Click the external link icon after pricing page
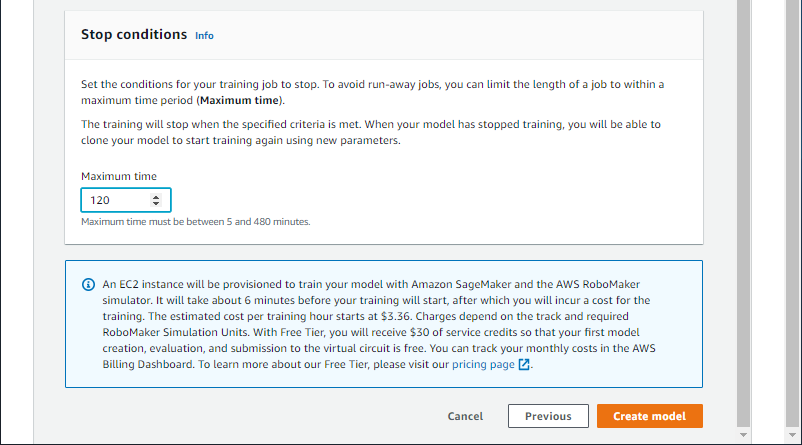The image size is (802, 445). [x=524, y=365]
